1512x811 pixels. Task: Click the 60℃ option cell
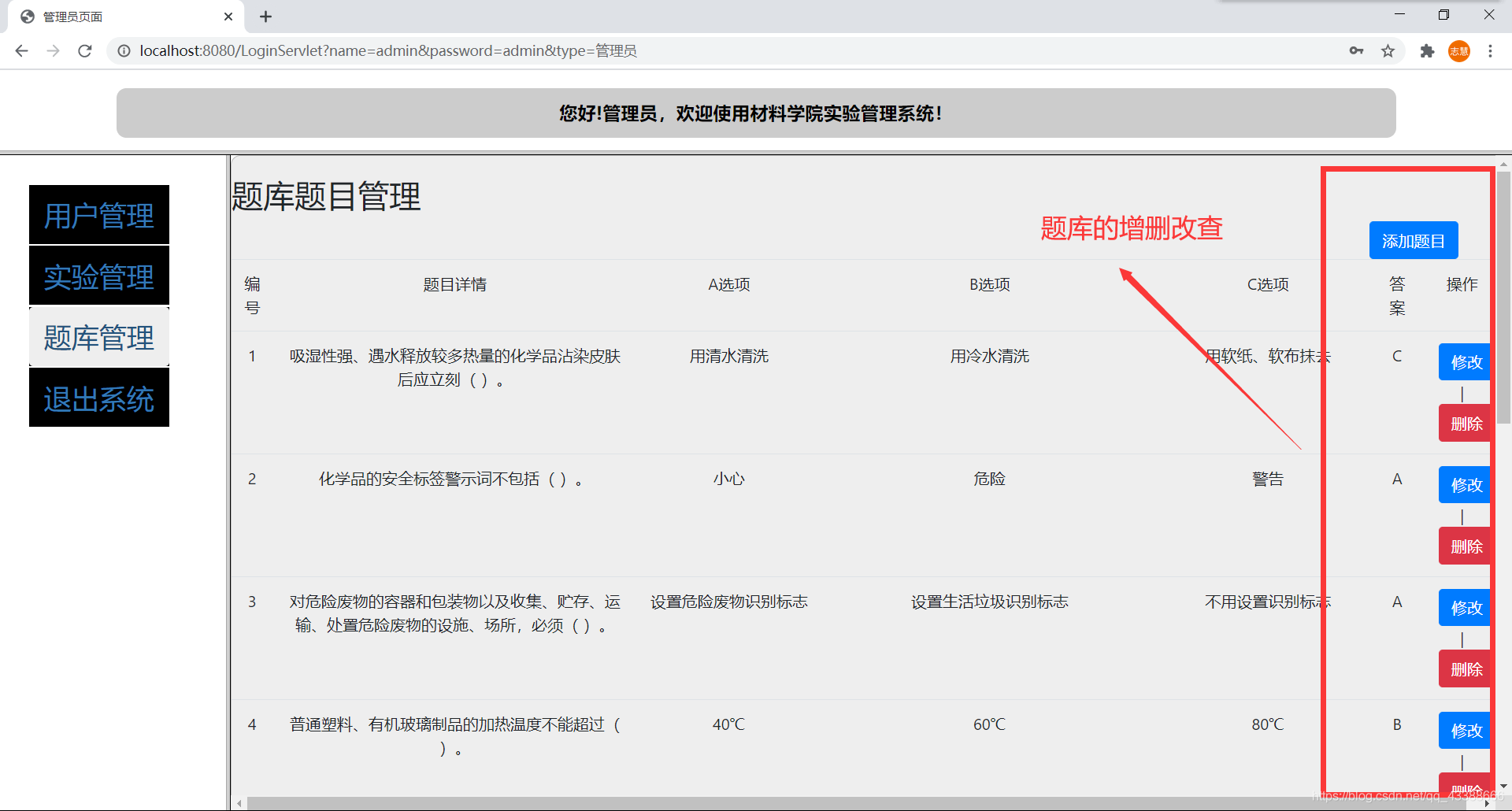pos(990,724)
